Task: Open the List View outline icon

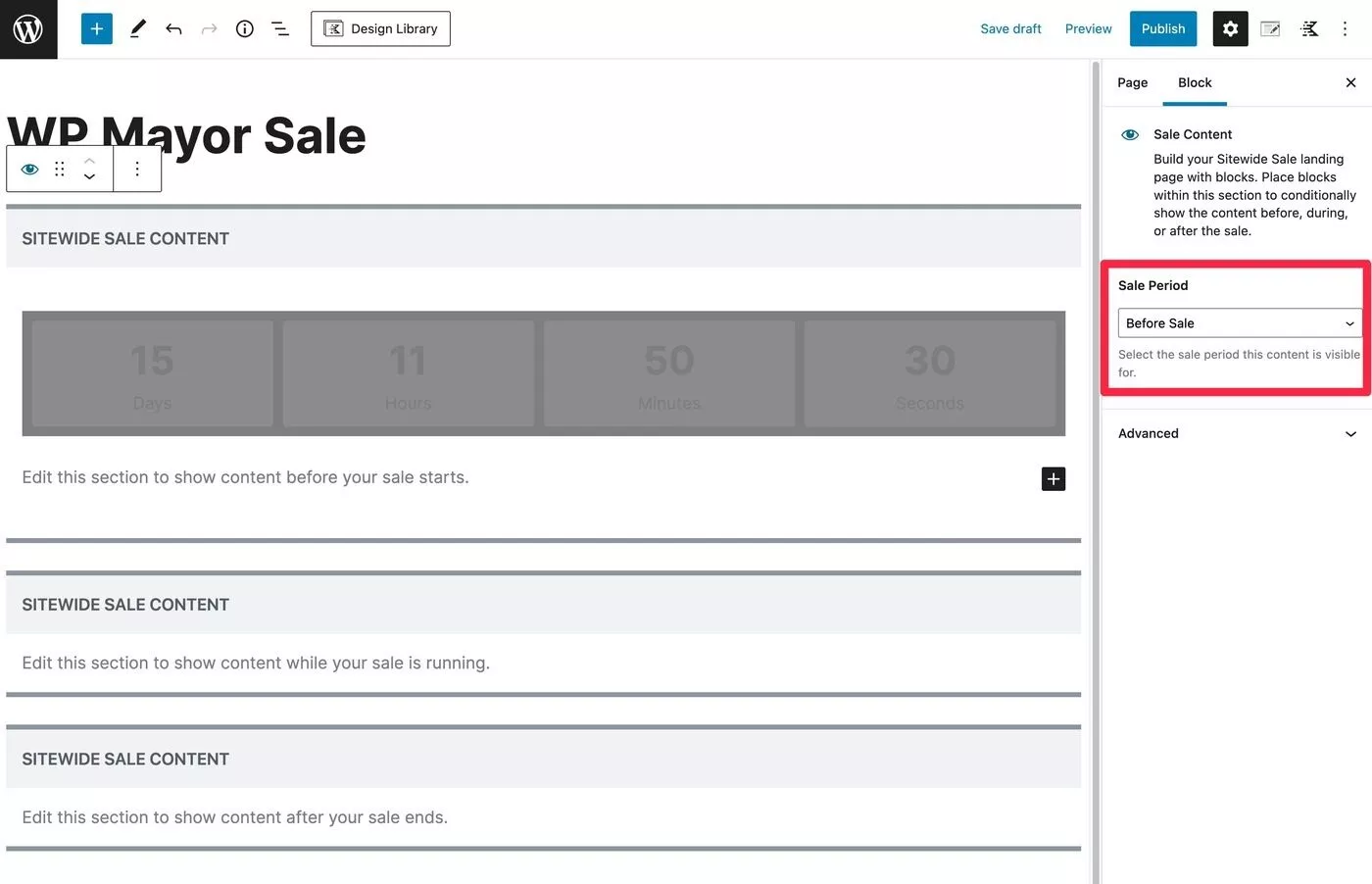Action: tap(280, 29)
